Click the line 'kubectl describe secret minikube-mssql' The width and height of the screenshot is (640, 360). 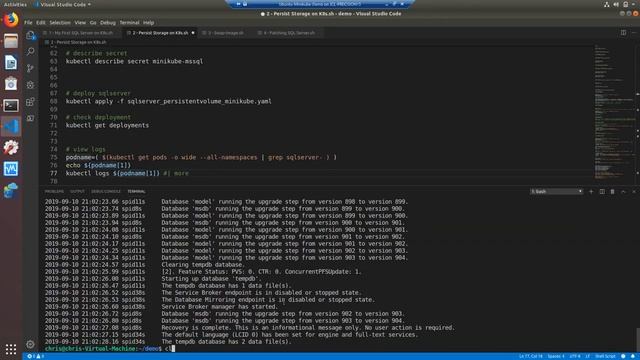(134, 61)
